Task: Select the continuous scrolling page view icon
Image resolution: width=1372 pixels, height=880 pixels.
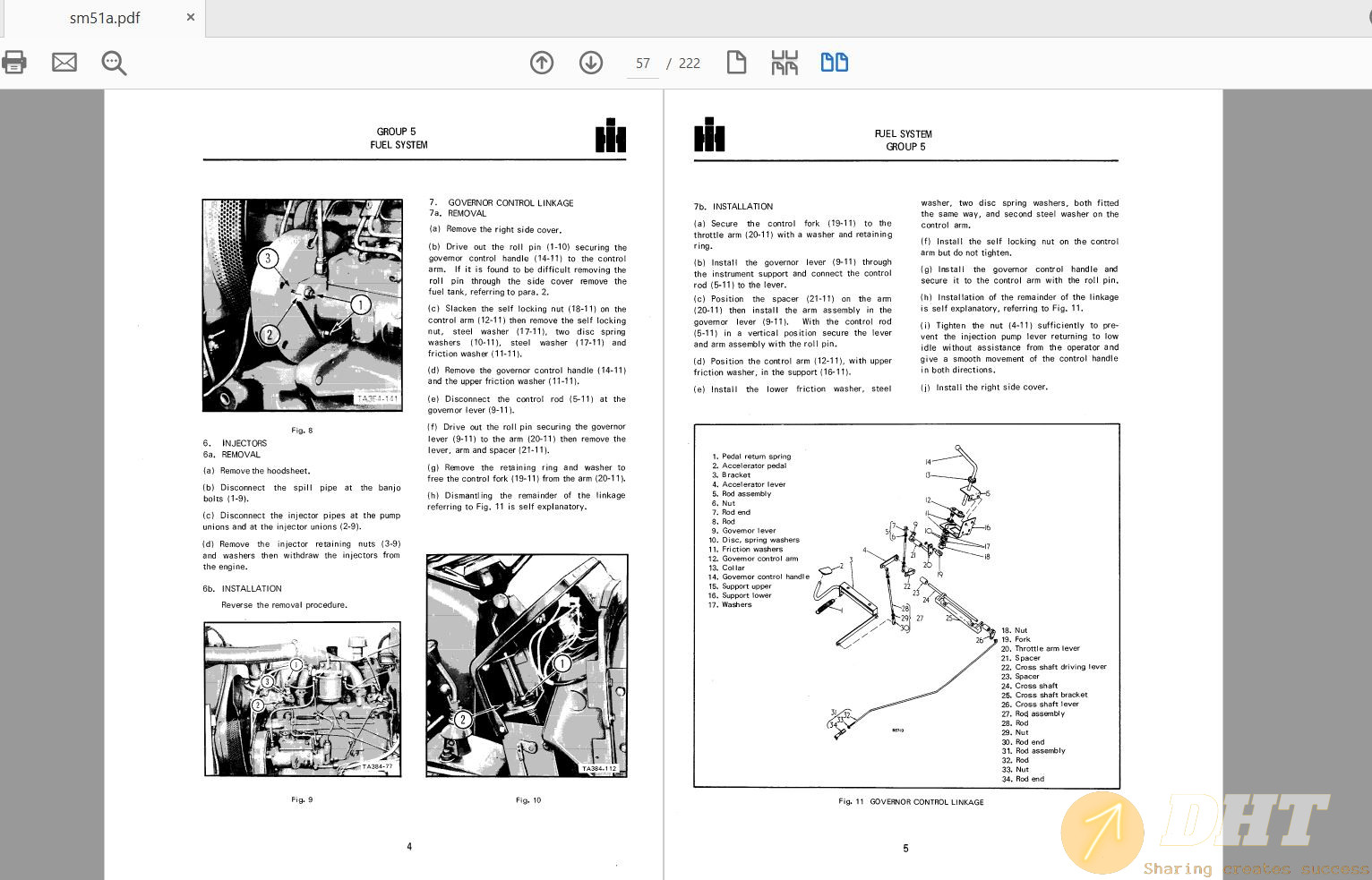Action: [785, 63]
